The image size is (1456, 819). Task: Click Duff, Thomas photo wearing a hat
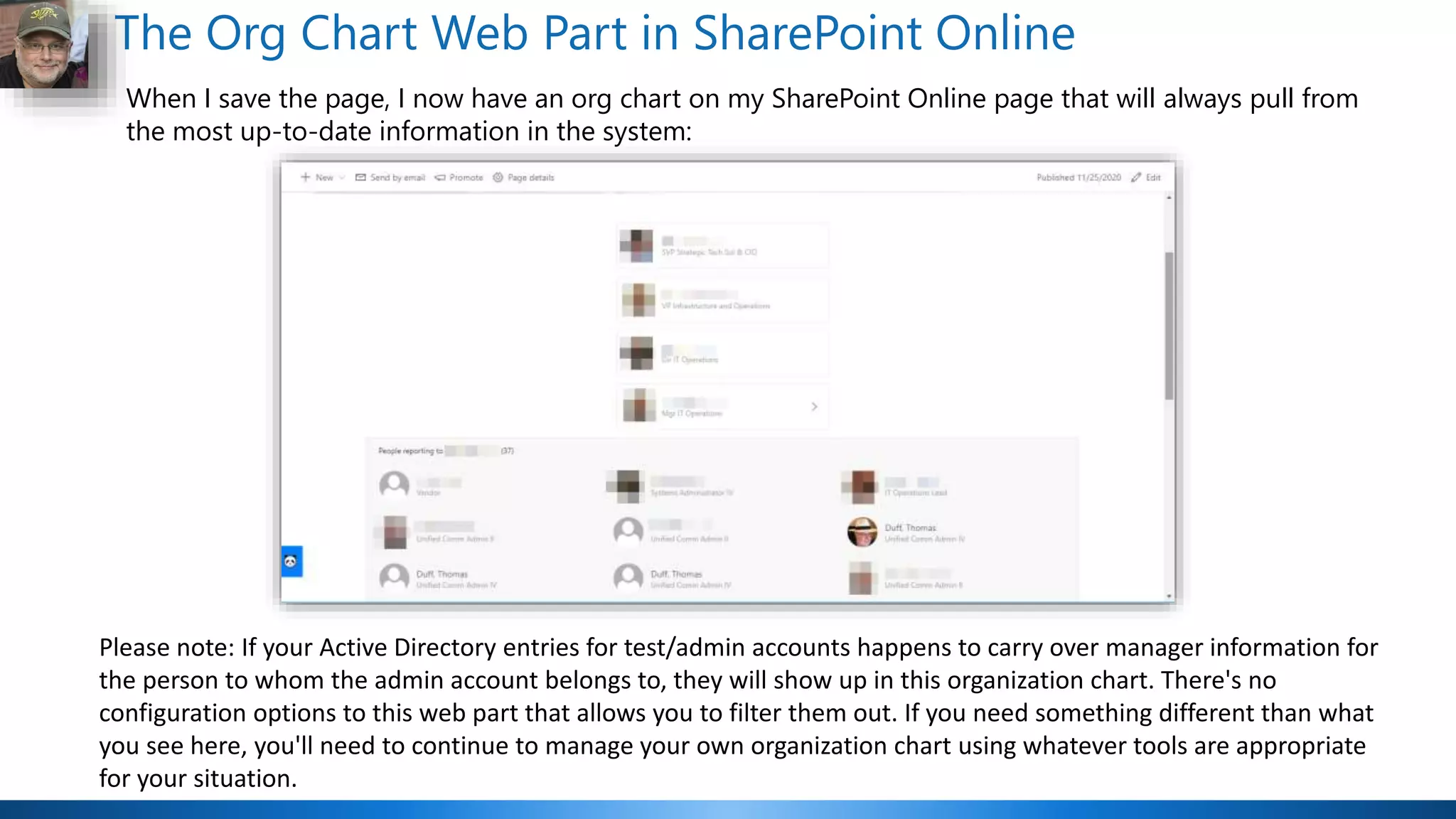(862, 532)
